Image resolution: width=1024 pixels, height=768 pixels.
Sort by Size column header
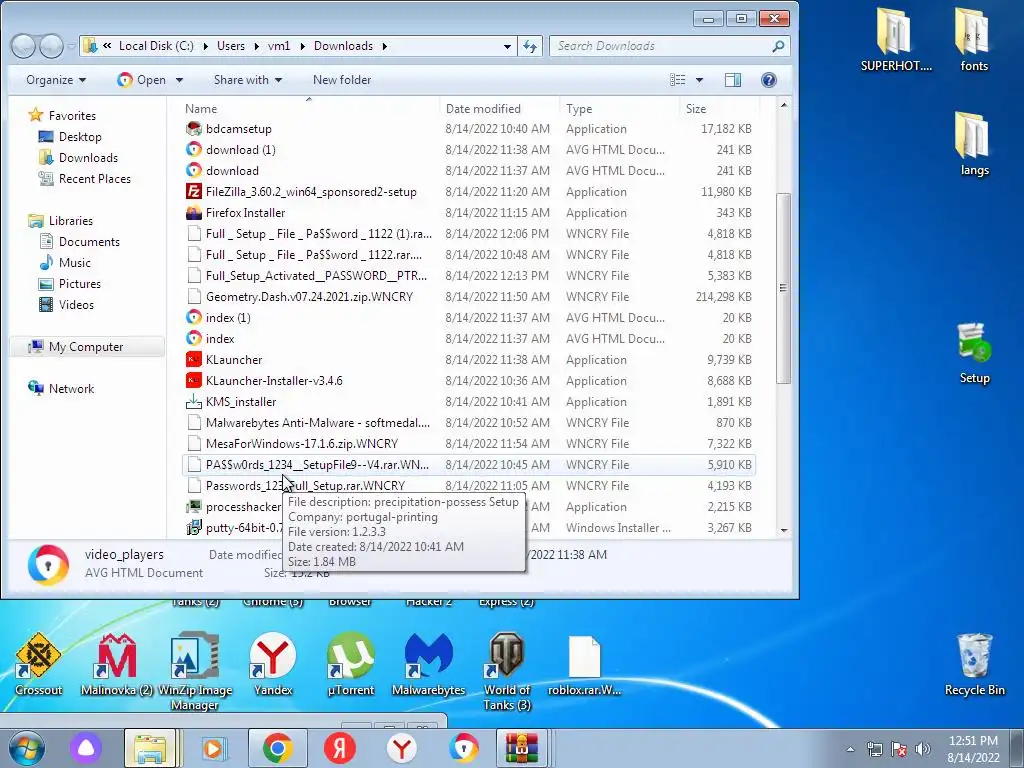719,108
